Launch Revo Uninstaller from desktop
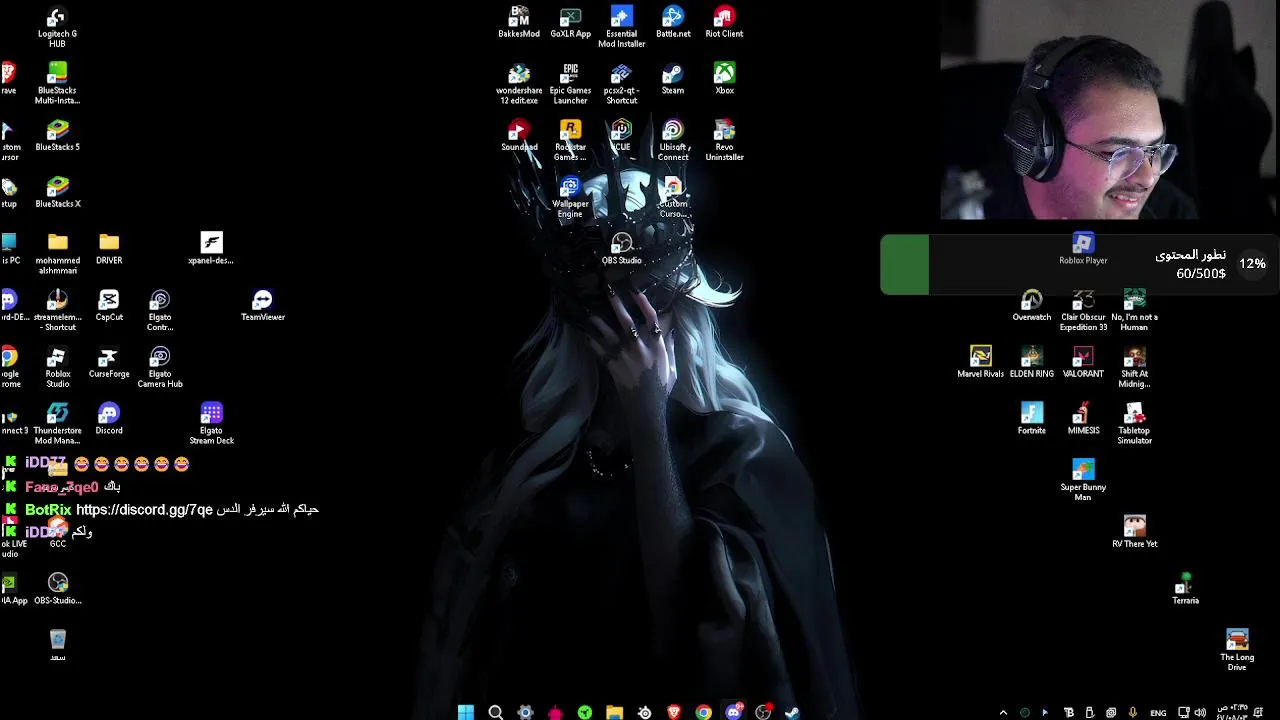This screenshot has height=720, width=1280. tap(724, 141)
